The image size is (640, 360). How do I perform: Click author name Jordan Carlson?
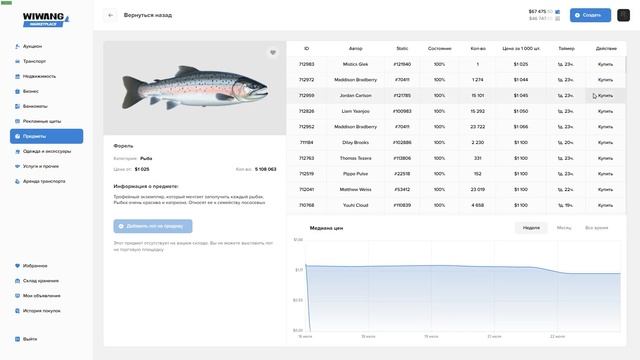click(356, 96)
